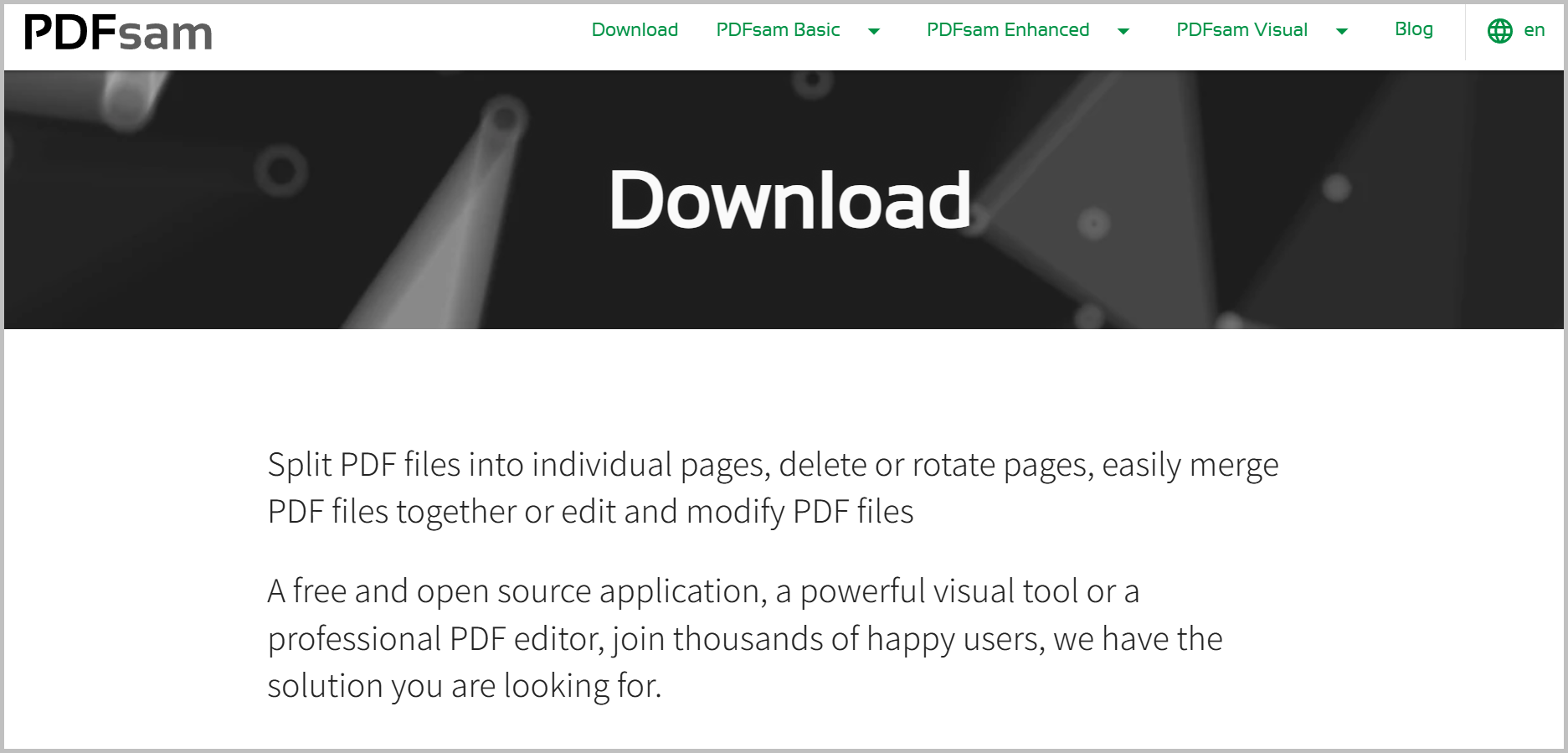
Task: Select the PDFsam Visual menu item
Action: 1242,30
